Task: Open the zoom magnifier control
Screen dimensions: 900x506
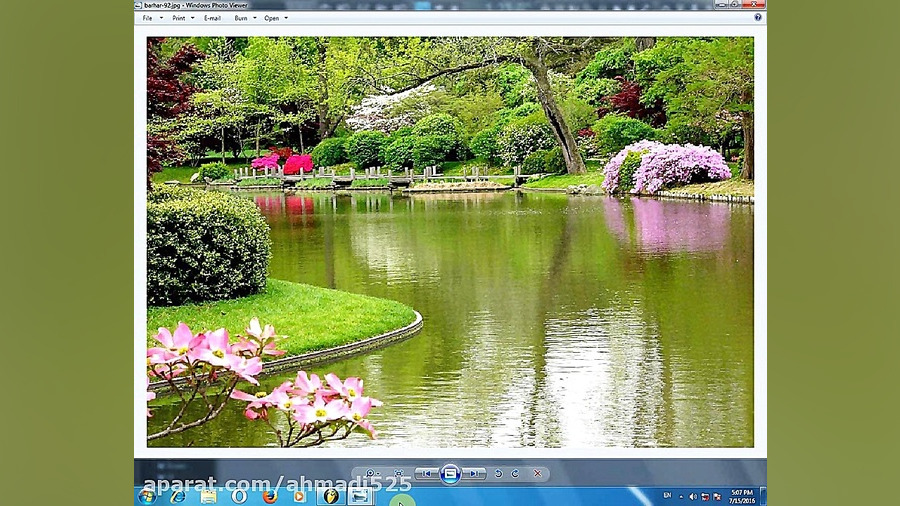Action: [x=373, y=474]
